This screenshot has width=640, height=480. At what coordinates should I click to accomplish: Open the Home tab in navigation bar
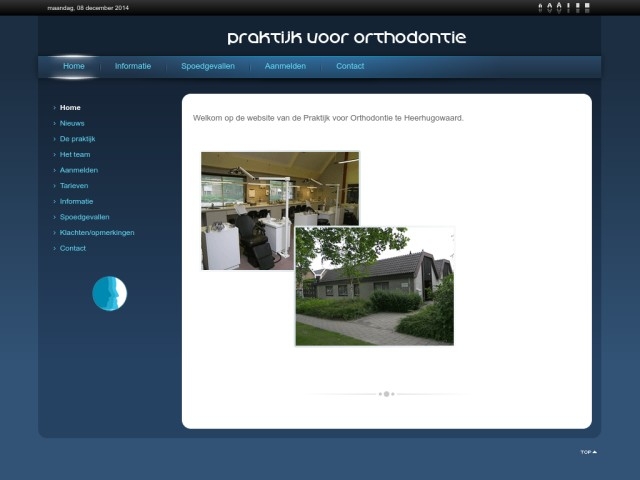coord(74,66)
